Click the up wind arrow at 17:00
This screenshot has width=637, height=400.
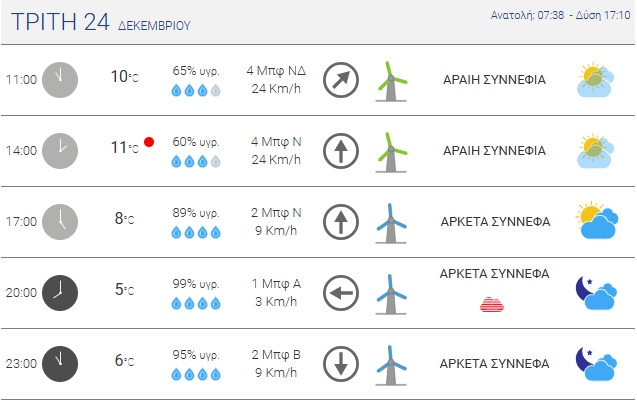tap(341, 222)
